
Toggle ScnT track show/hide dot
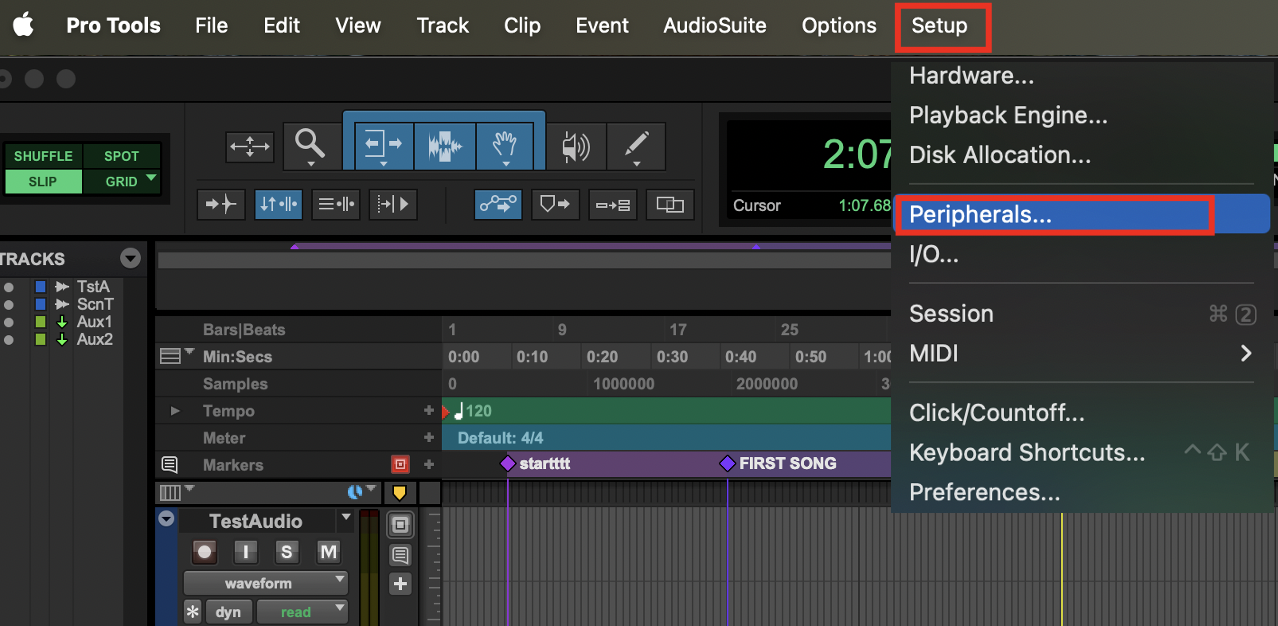pos(9,304)
